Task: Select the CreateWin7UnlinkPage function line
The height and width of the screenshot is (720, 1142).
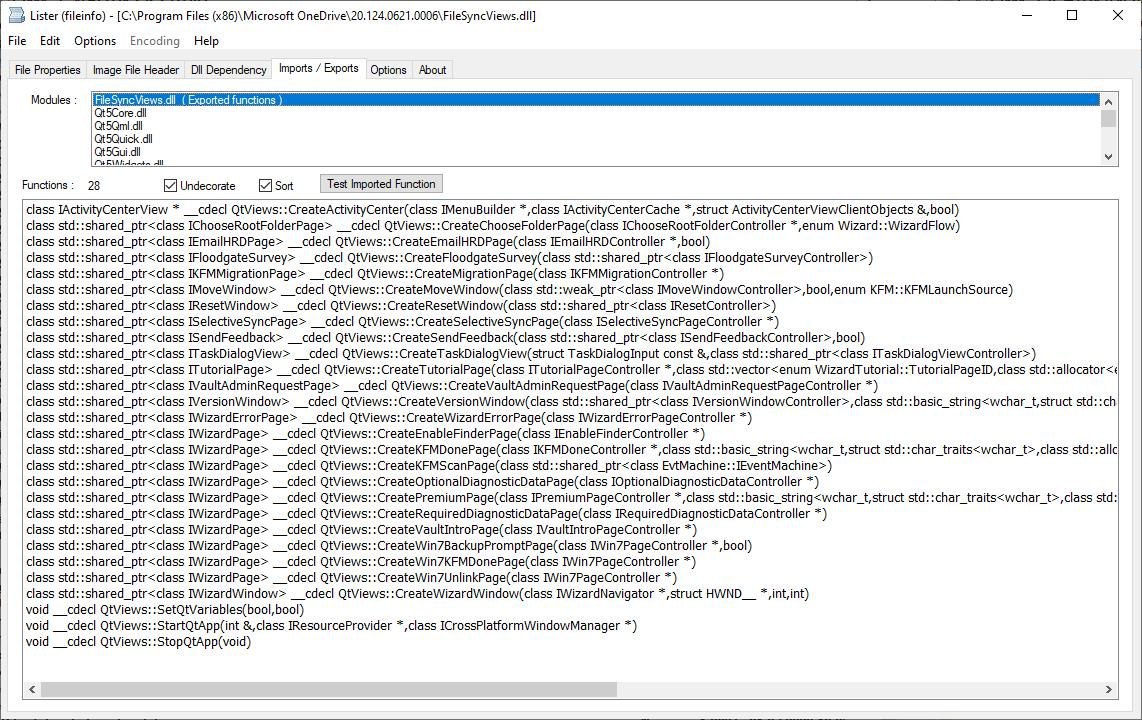Action: 351,578
